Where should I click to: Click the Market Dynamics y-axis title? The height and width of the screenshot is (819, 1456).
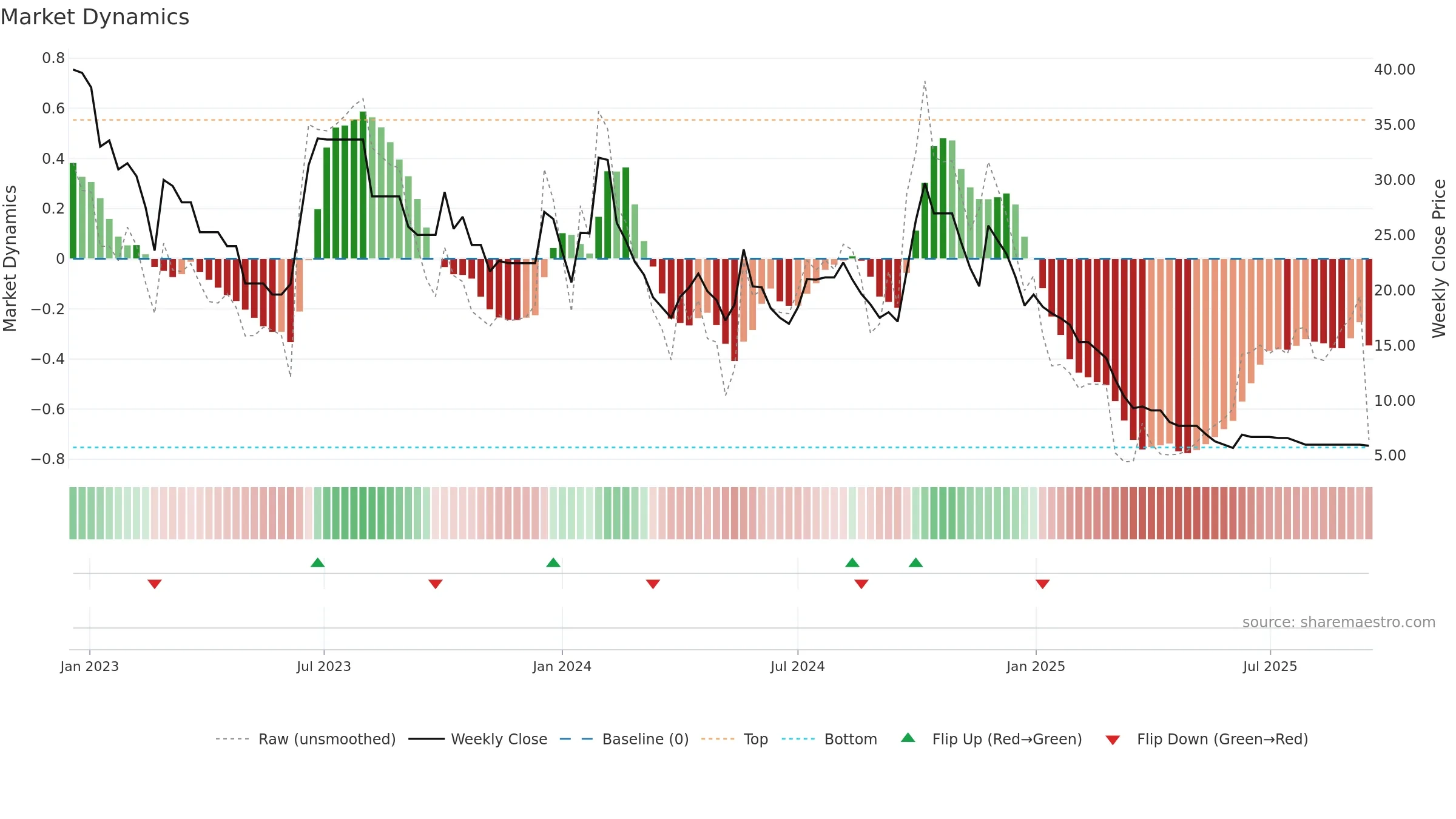[x=10, y=258]
